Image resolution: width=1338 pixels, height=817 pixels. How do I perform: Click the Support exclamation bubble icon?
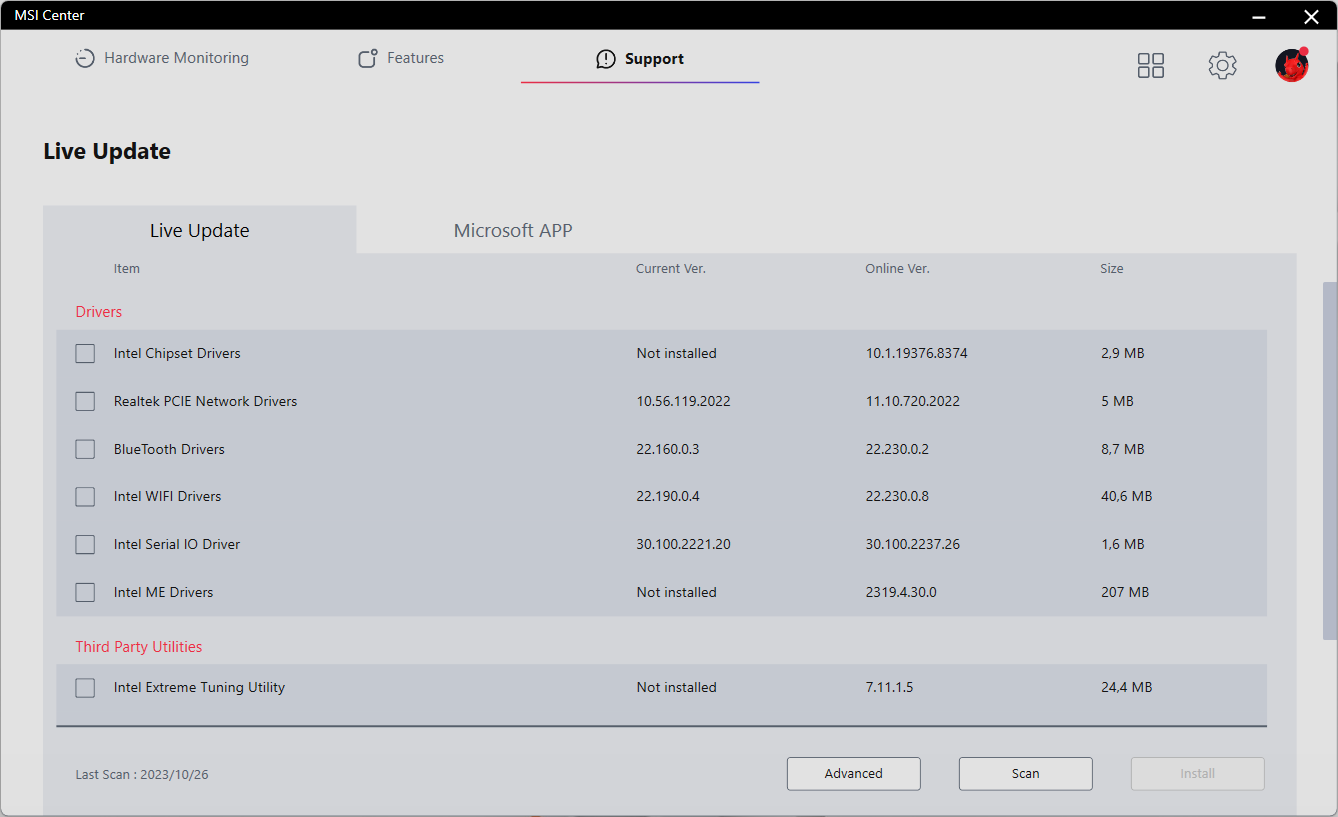click(x=606, y=59)
